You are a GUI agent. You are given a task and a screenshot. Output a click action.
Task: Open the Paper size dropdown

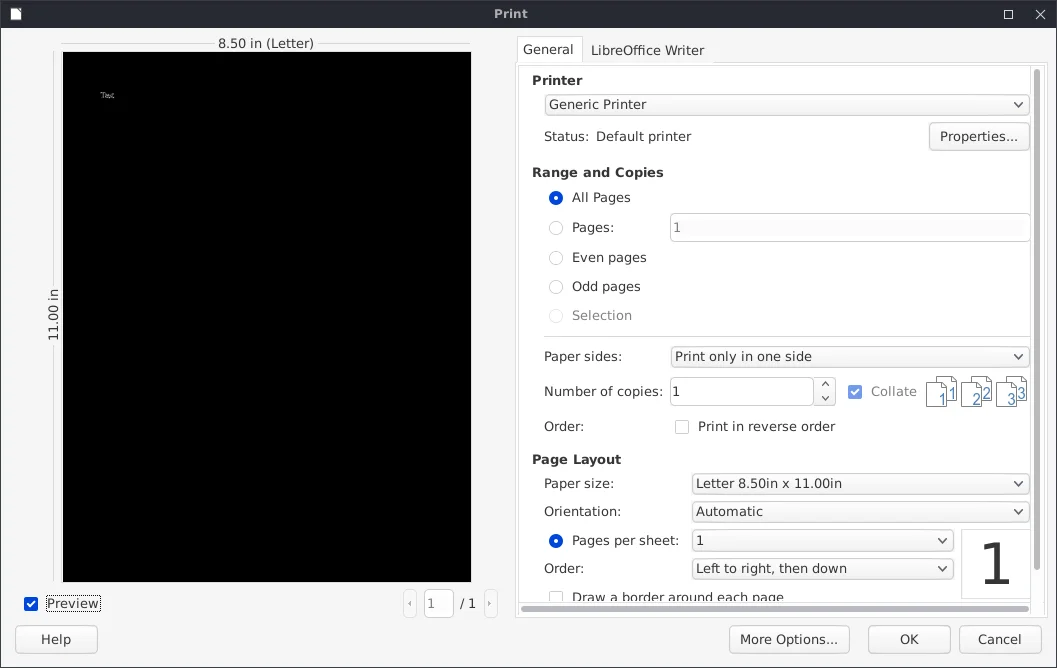tap(860, 483)
